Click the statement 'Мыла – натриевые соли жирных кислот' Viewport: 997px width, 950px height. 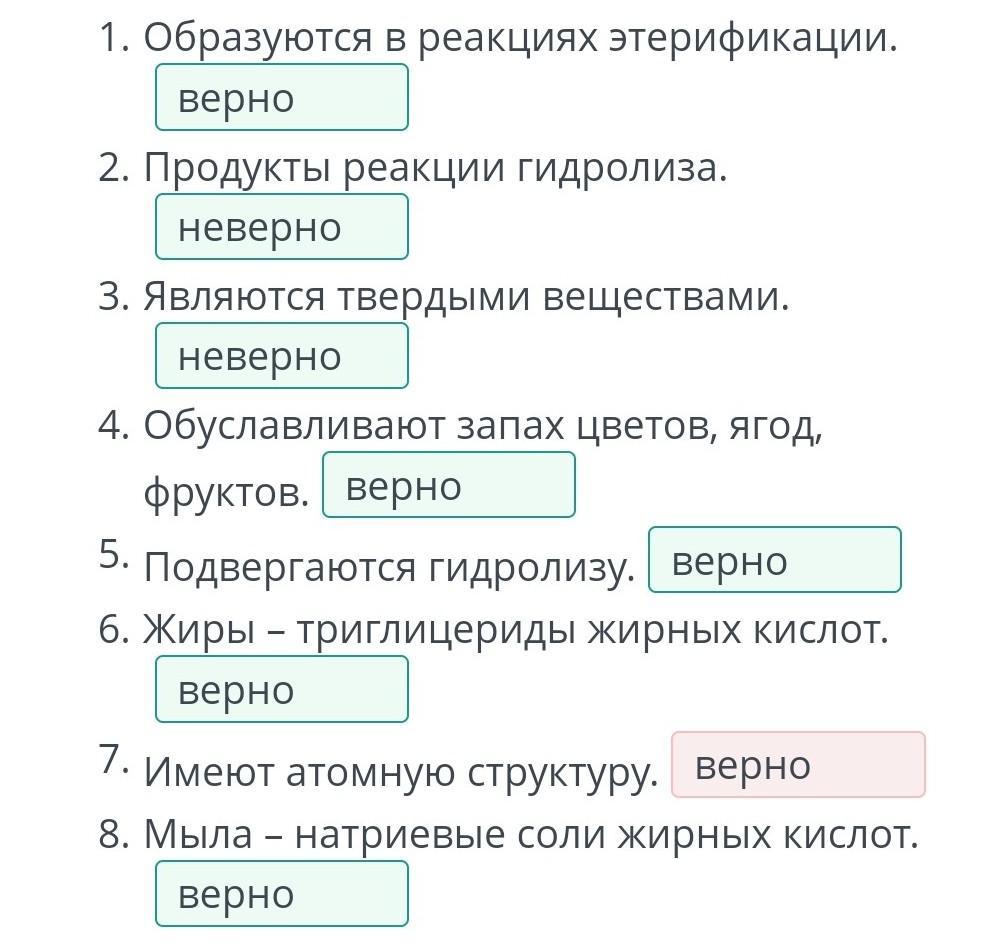click(x=531, y=834)
